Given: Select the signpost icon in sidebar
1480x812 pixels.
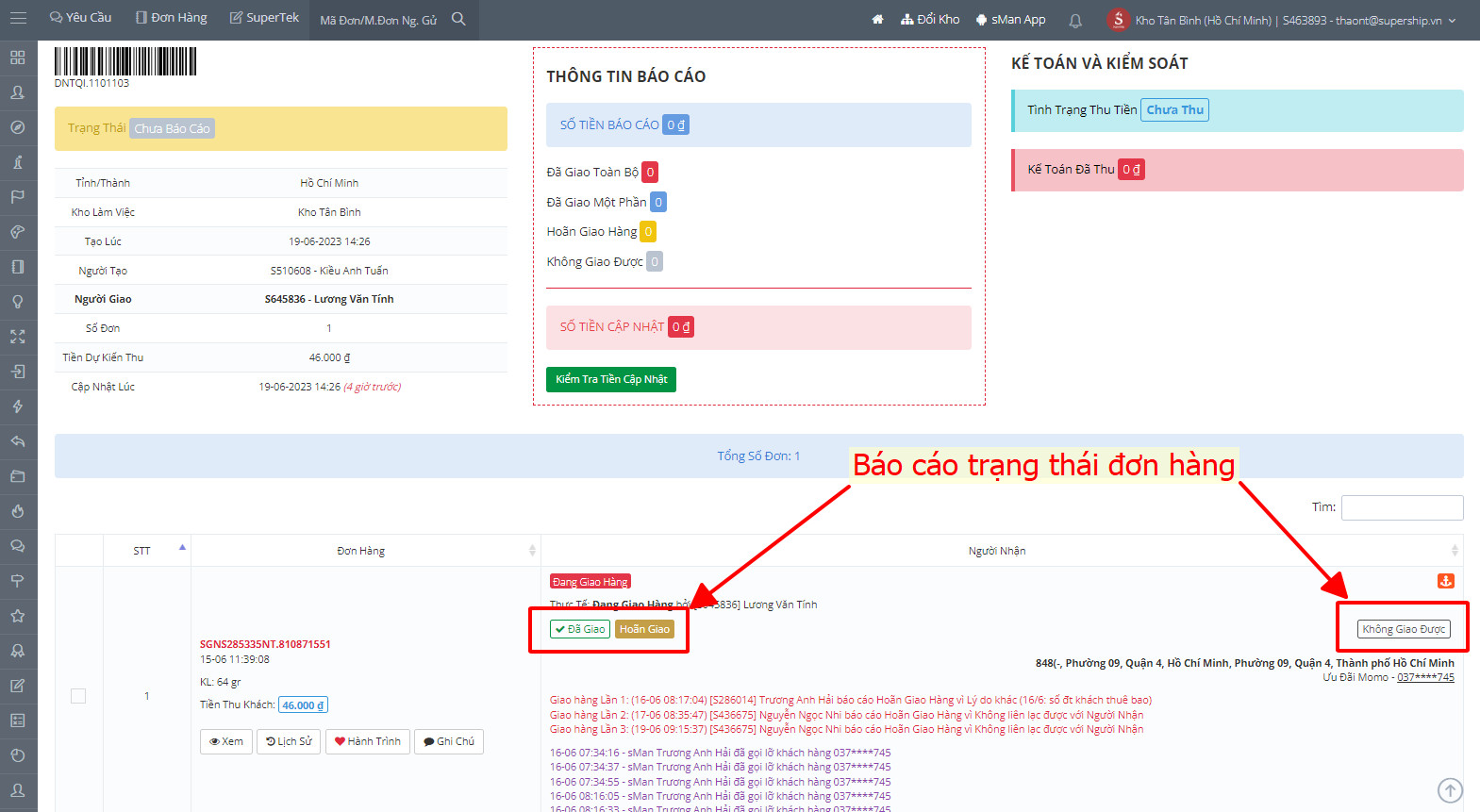Looking at the screenshot, I should tap(18, 581).
